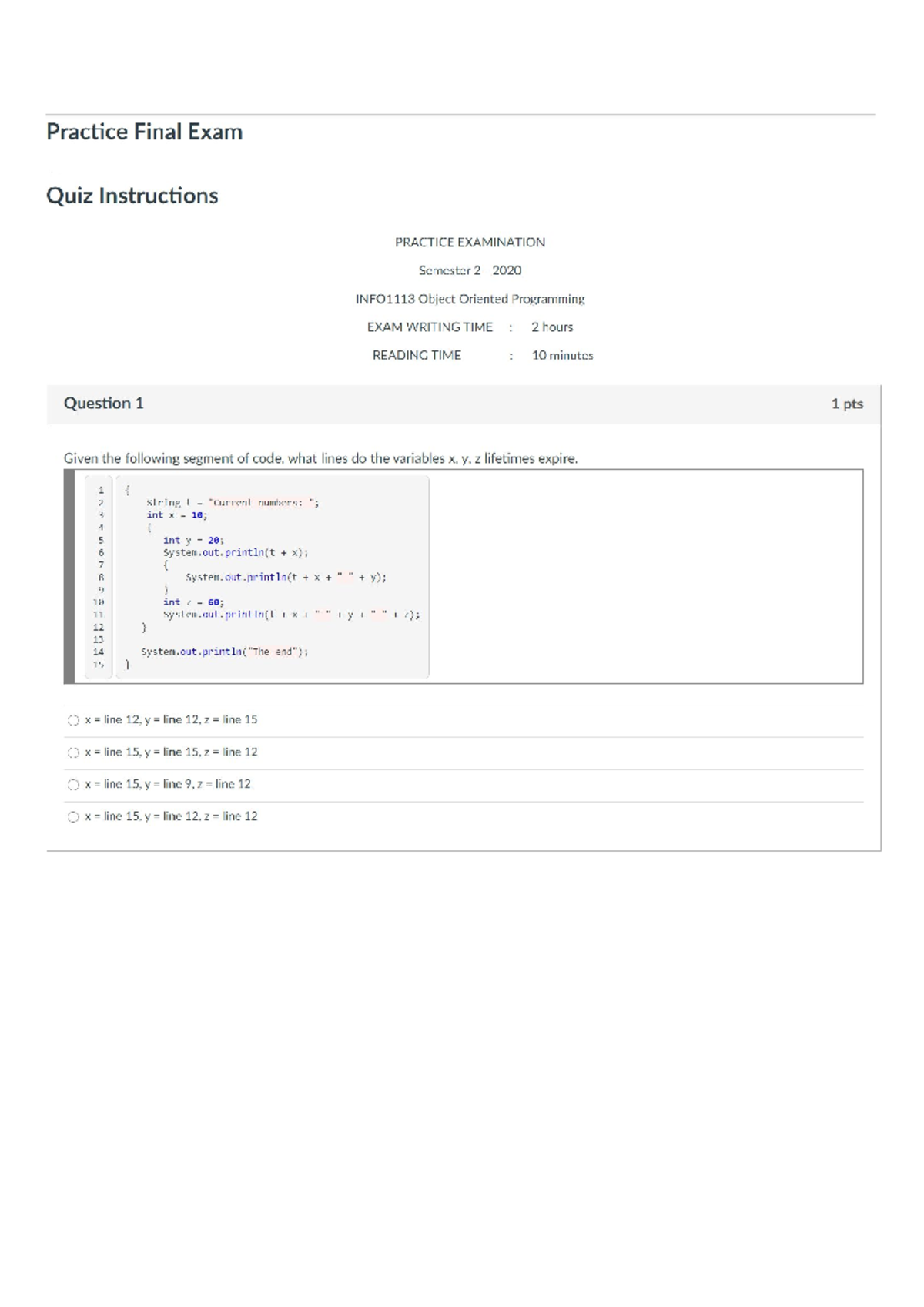Click the '2 hours' duration text
The height and width of the screenshot is (1307, 924).
pyautogui.click(x=552, y=327)
